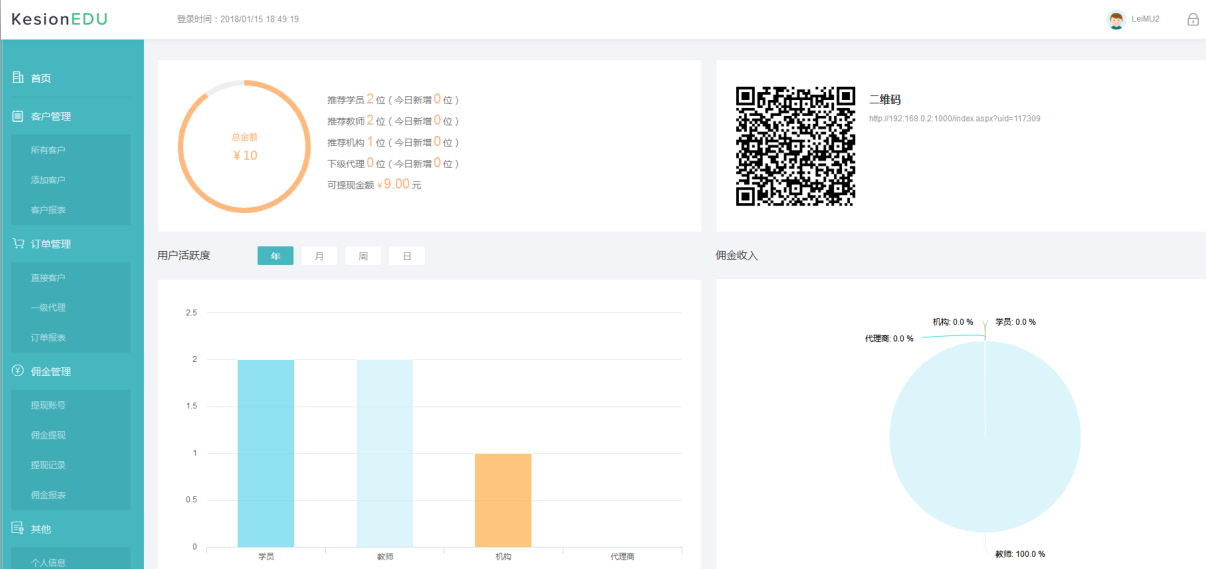Click the 客户管理 section icon

point(18,116)
